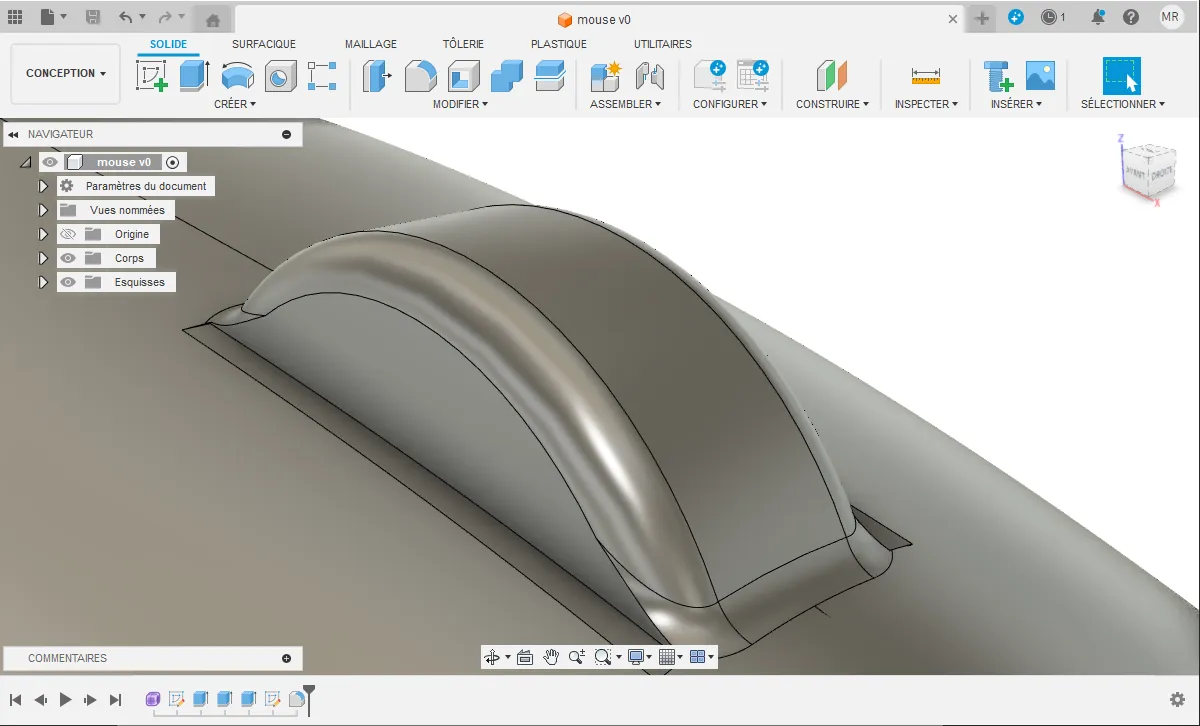This screenshot has height=726, width=1200.
Task: Open the CONSTRUIRE dropdown menu
Action: (x=832, y=104)
